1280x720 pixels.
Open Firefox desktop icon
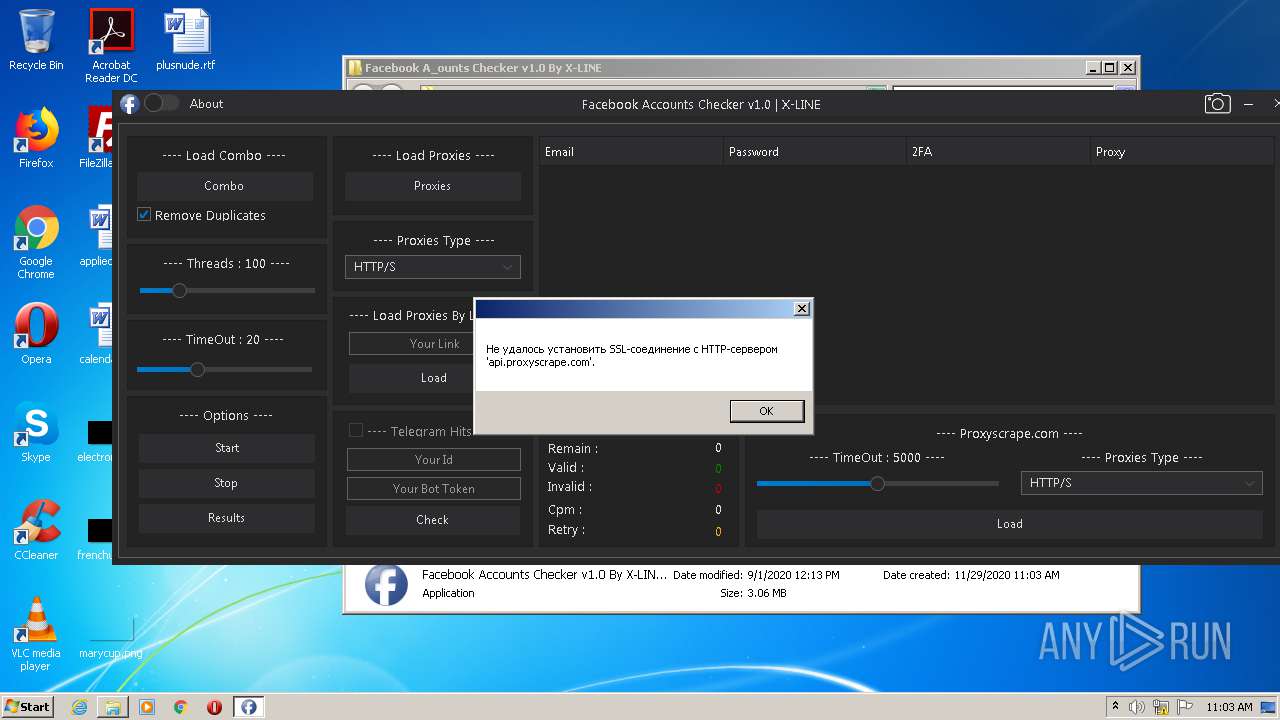(x=36, y=138)
